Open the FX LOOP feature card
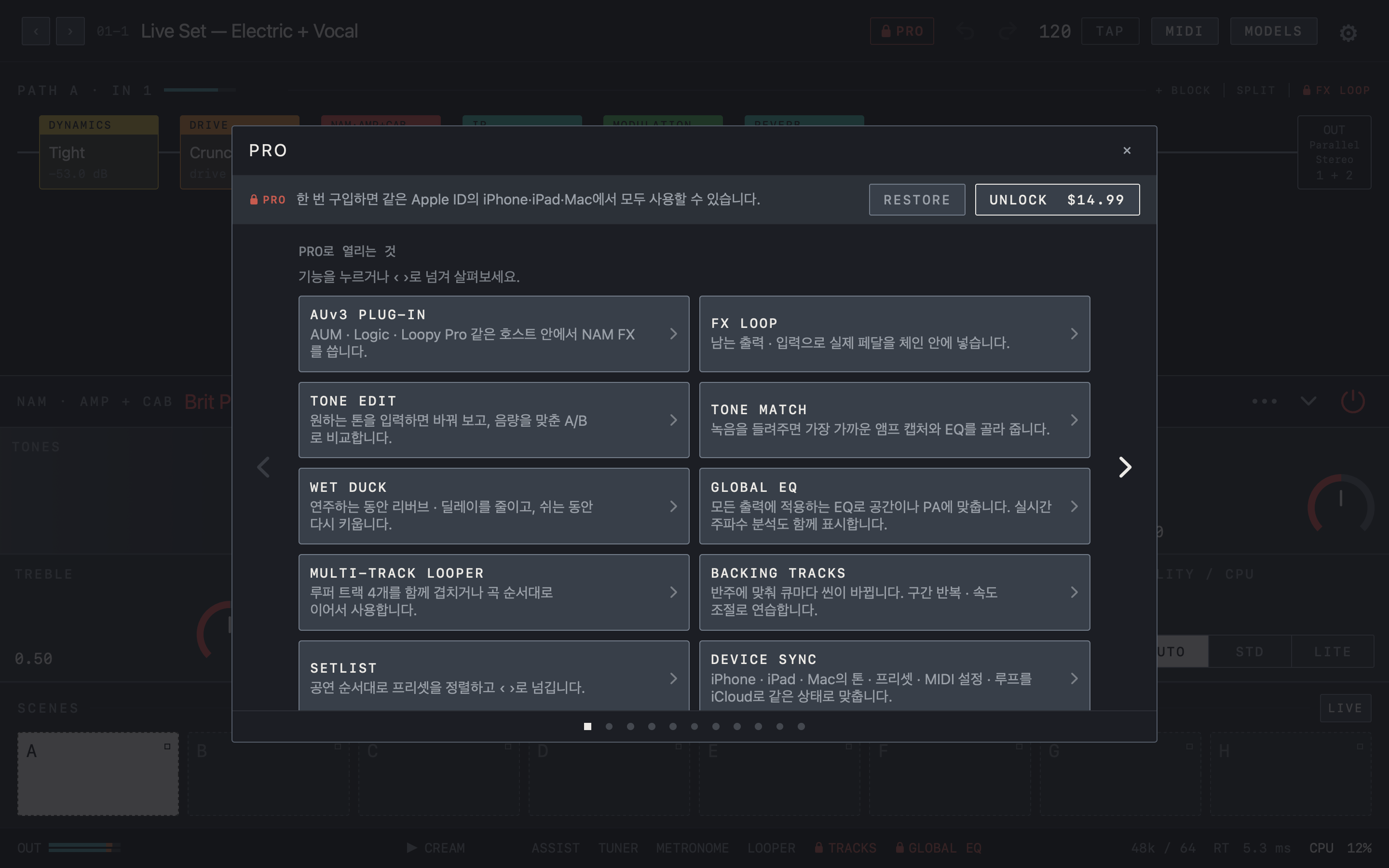The image size is (1389, 868). (x=894, y=334)
